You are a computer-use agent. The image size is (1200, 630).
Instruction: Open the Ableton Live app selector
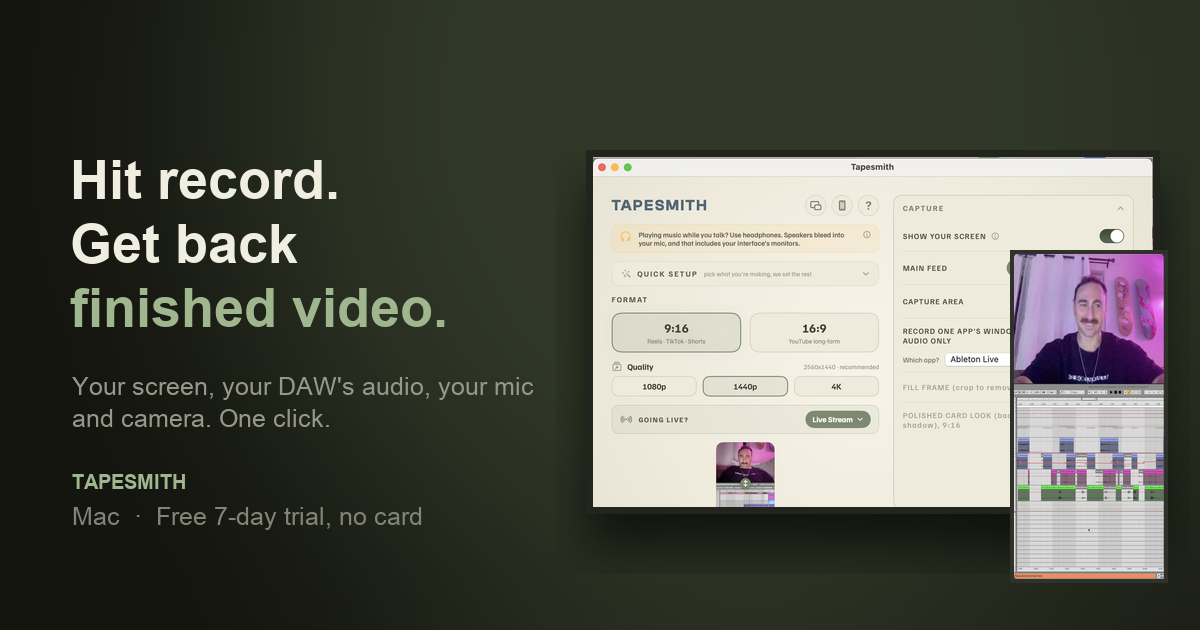977,359
